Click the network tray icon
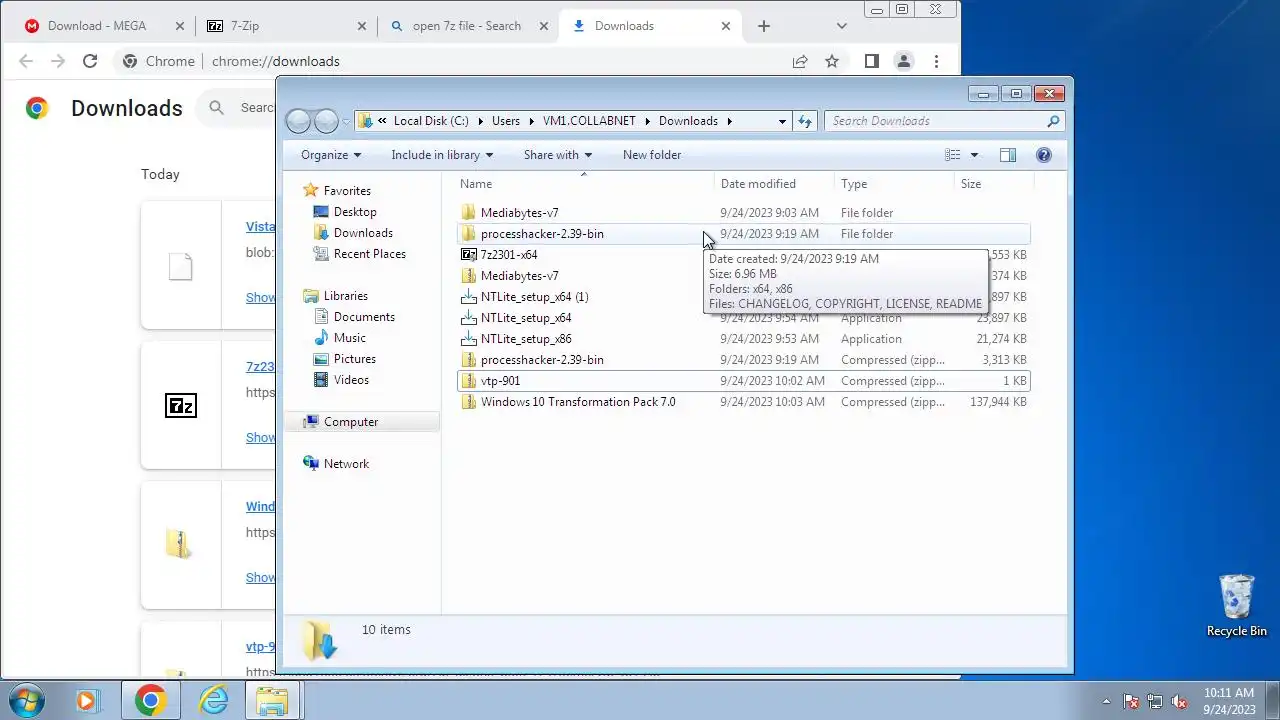 tap(1155, 702)
